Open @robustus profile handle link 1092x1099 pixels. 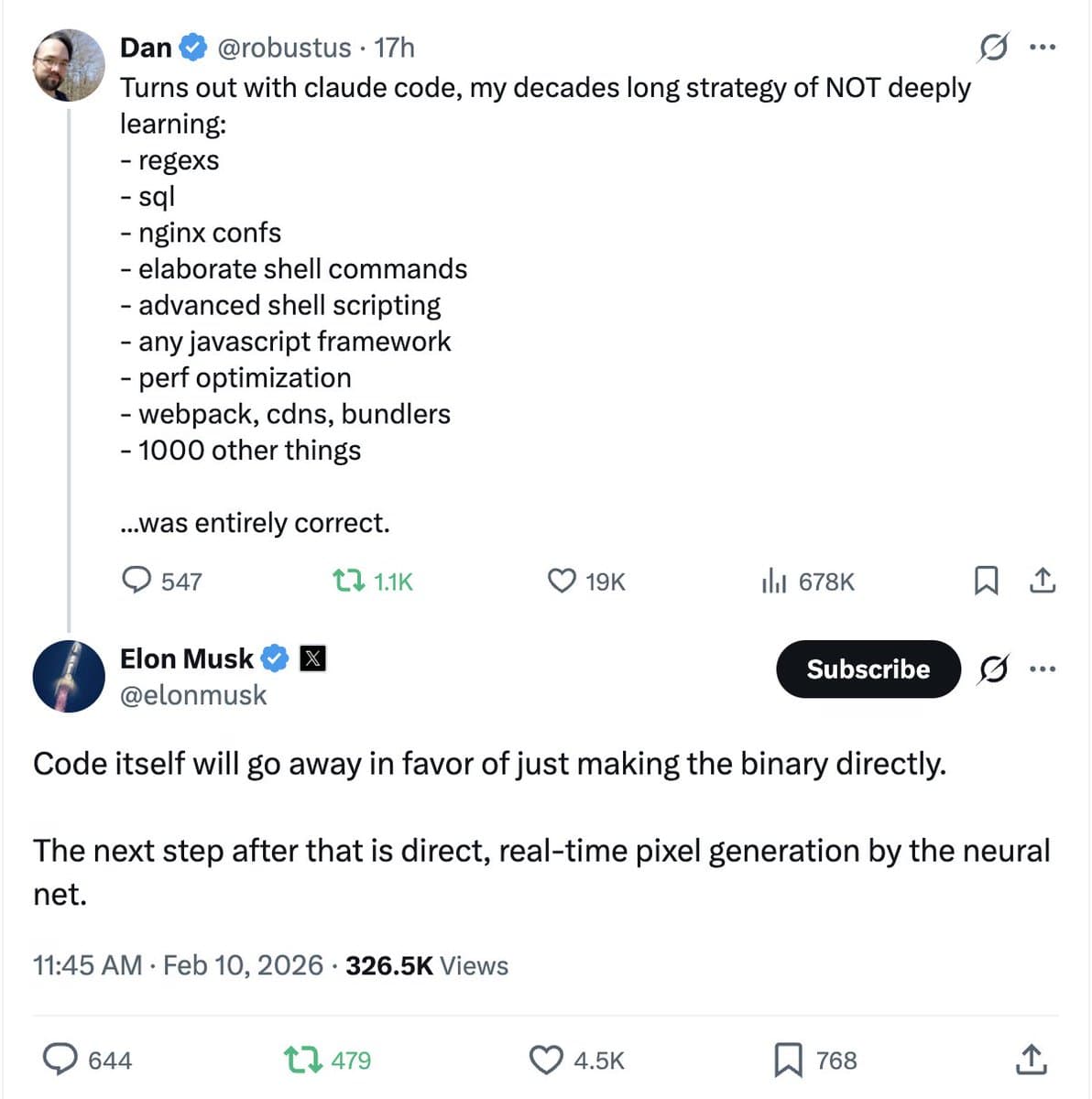(x=284, y=48)
